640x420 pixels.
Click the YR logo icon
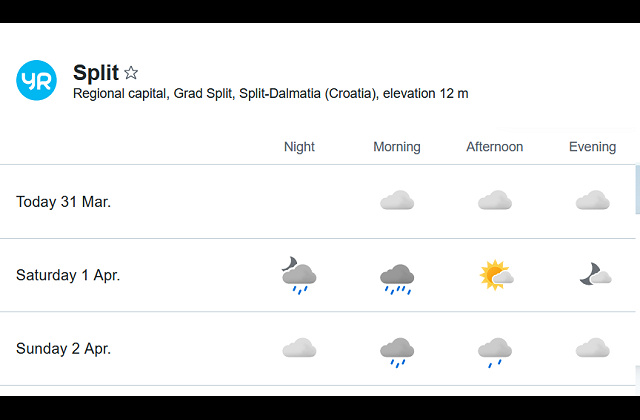tap(36, 80)
